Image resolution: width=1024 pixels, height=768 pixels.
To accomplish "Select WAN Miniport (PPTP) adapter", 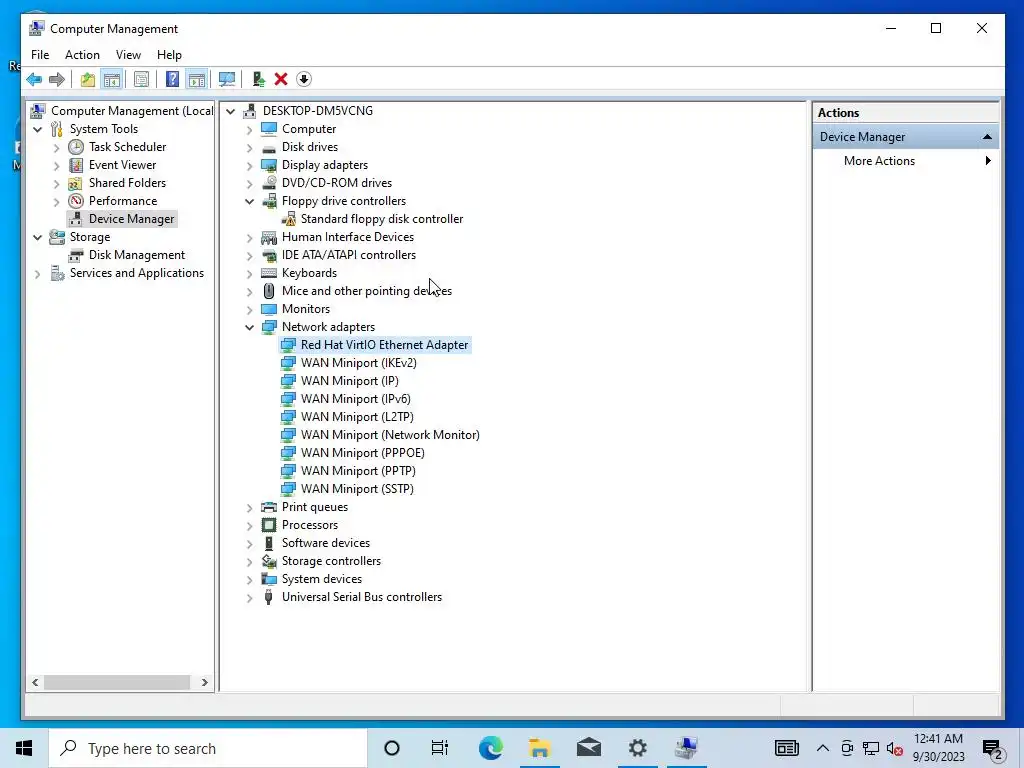I will (358, 471).
